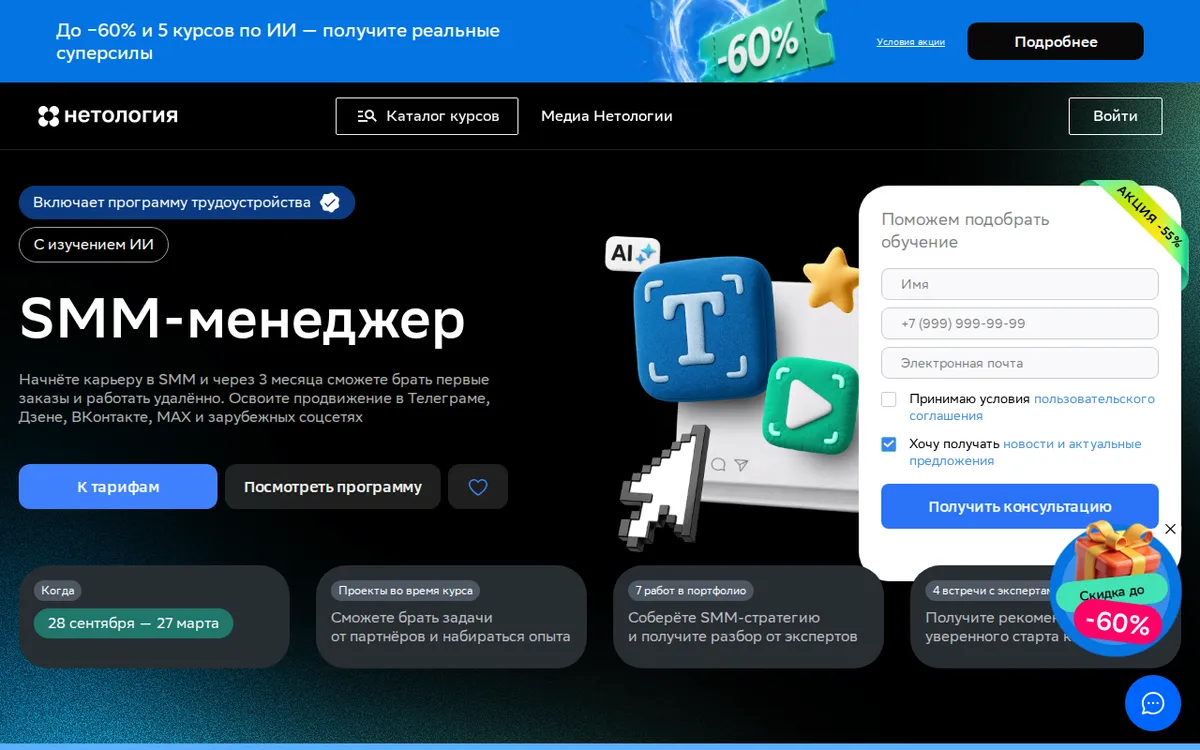Add course to favorites with heart icon
The height and width of the screenshot is (750, 1200).
[478, 487]
